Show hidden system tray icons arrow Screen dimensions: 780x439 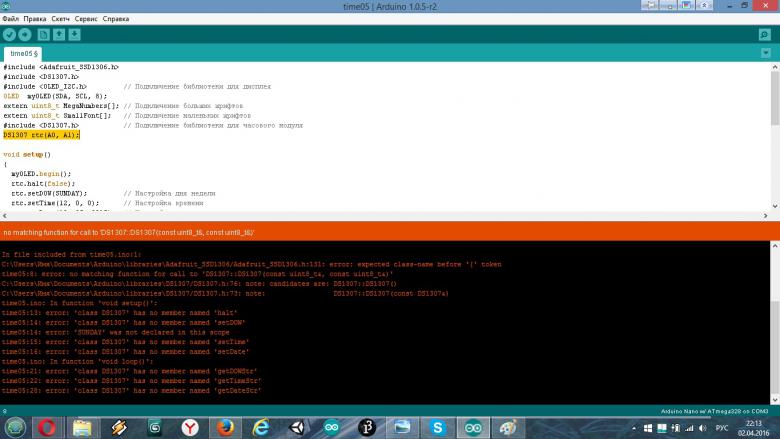tap(634, 428)
